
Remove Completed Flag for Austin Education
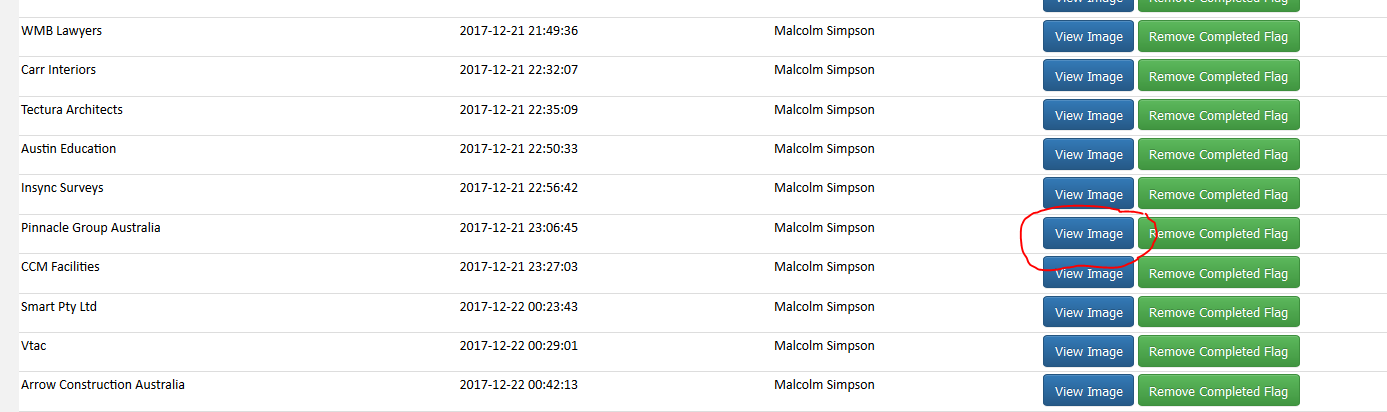(x=1218, y=155)
